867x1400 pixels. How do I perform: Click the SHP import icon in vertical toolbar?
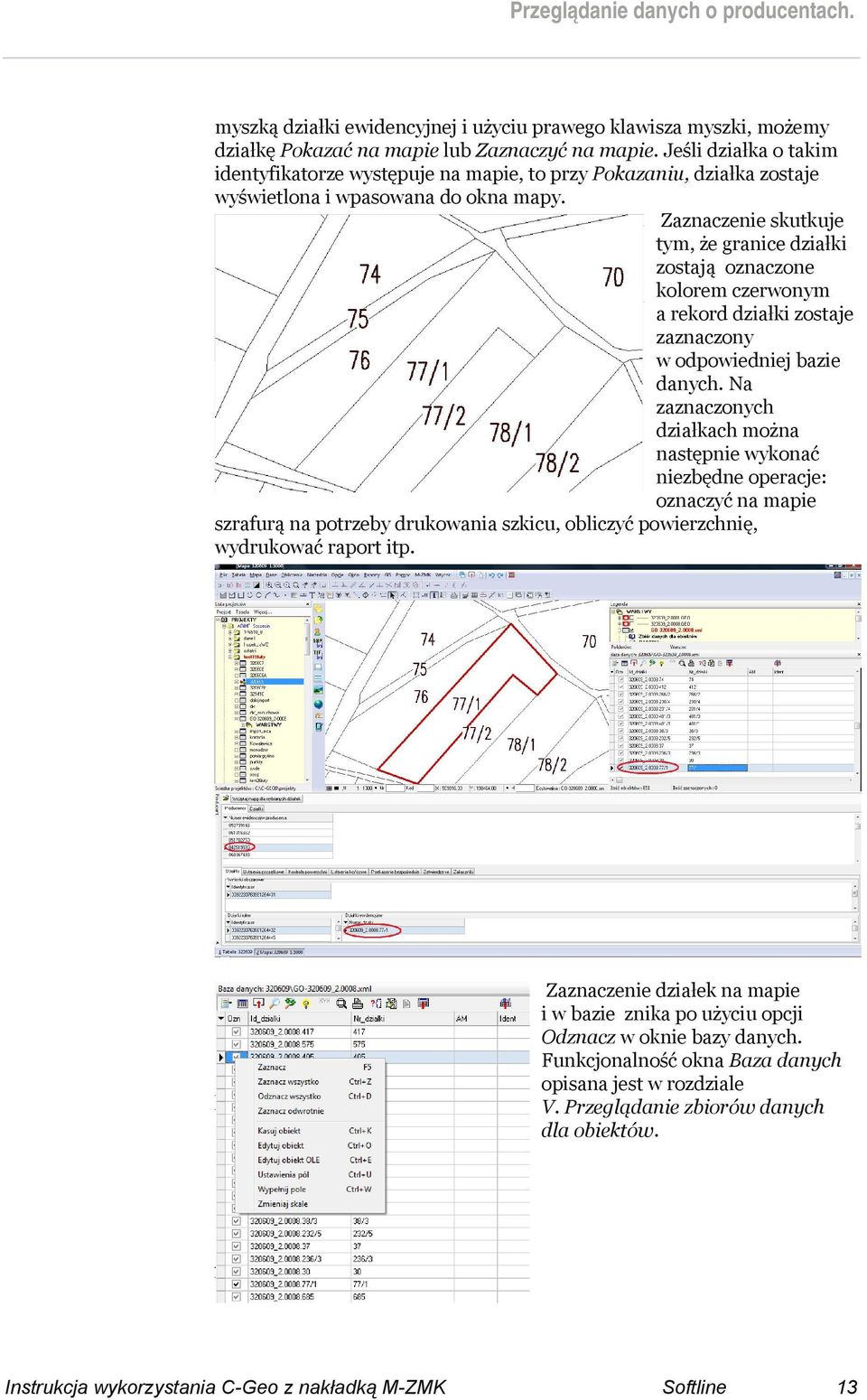point(318,641)
